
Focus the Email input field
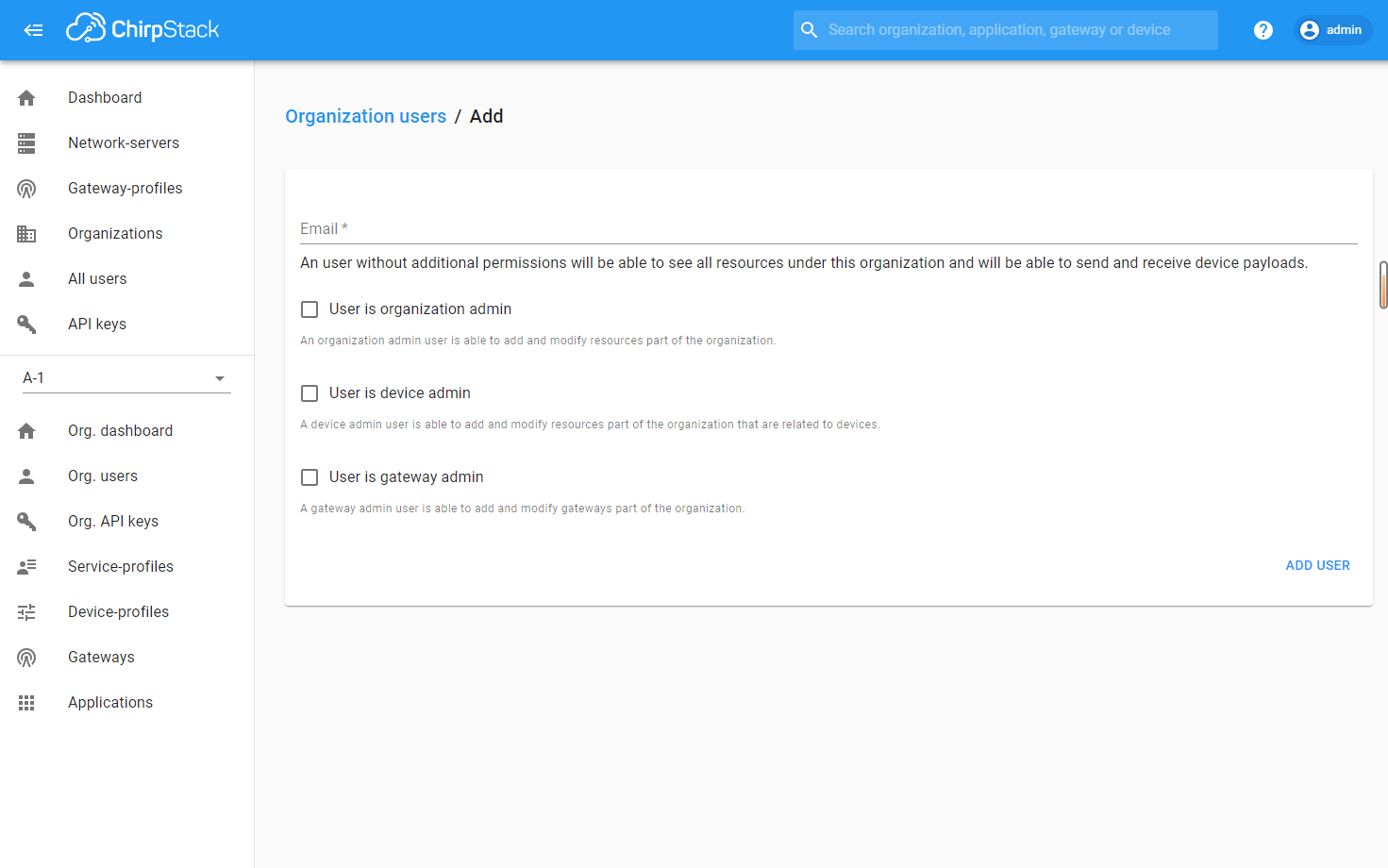pos(828,228)
